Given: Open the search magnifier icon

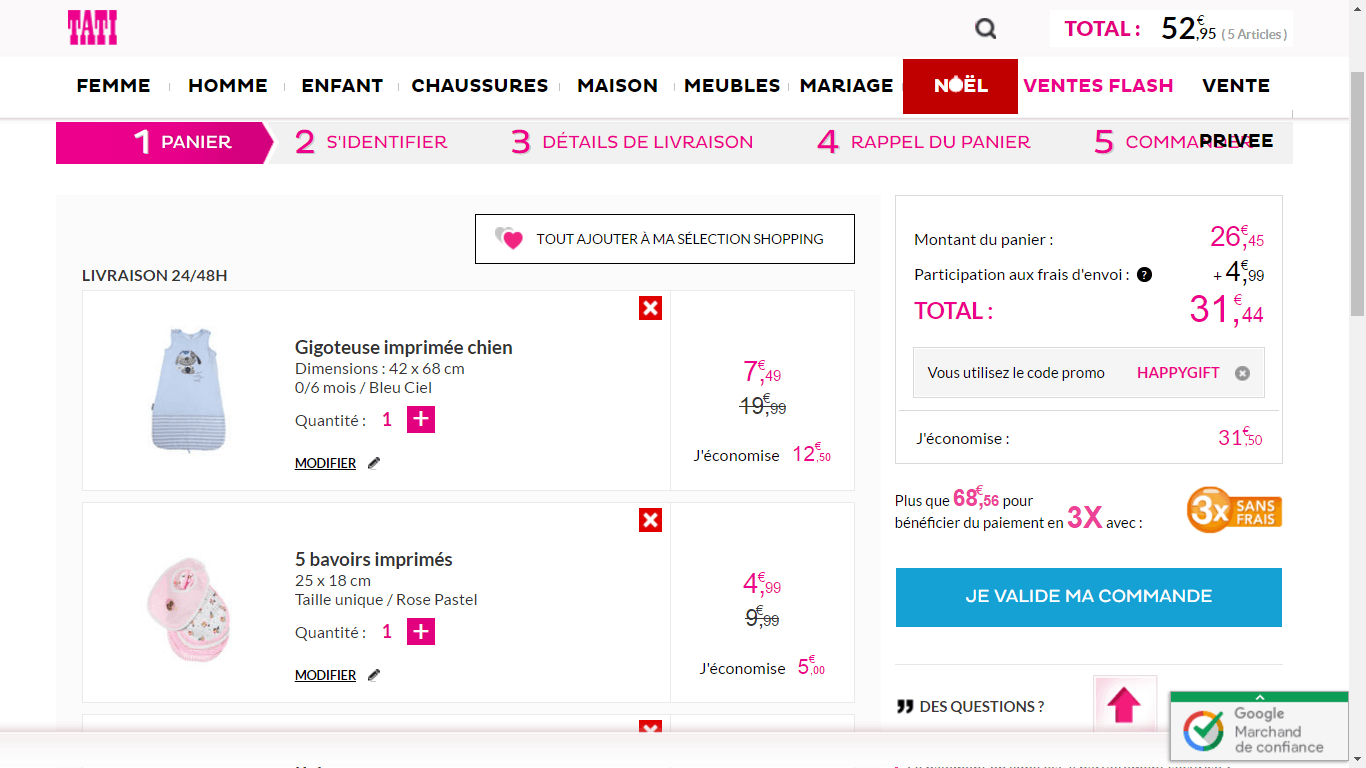Looking at the screenshot, I should coord(986,29).
